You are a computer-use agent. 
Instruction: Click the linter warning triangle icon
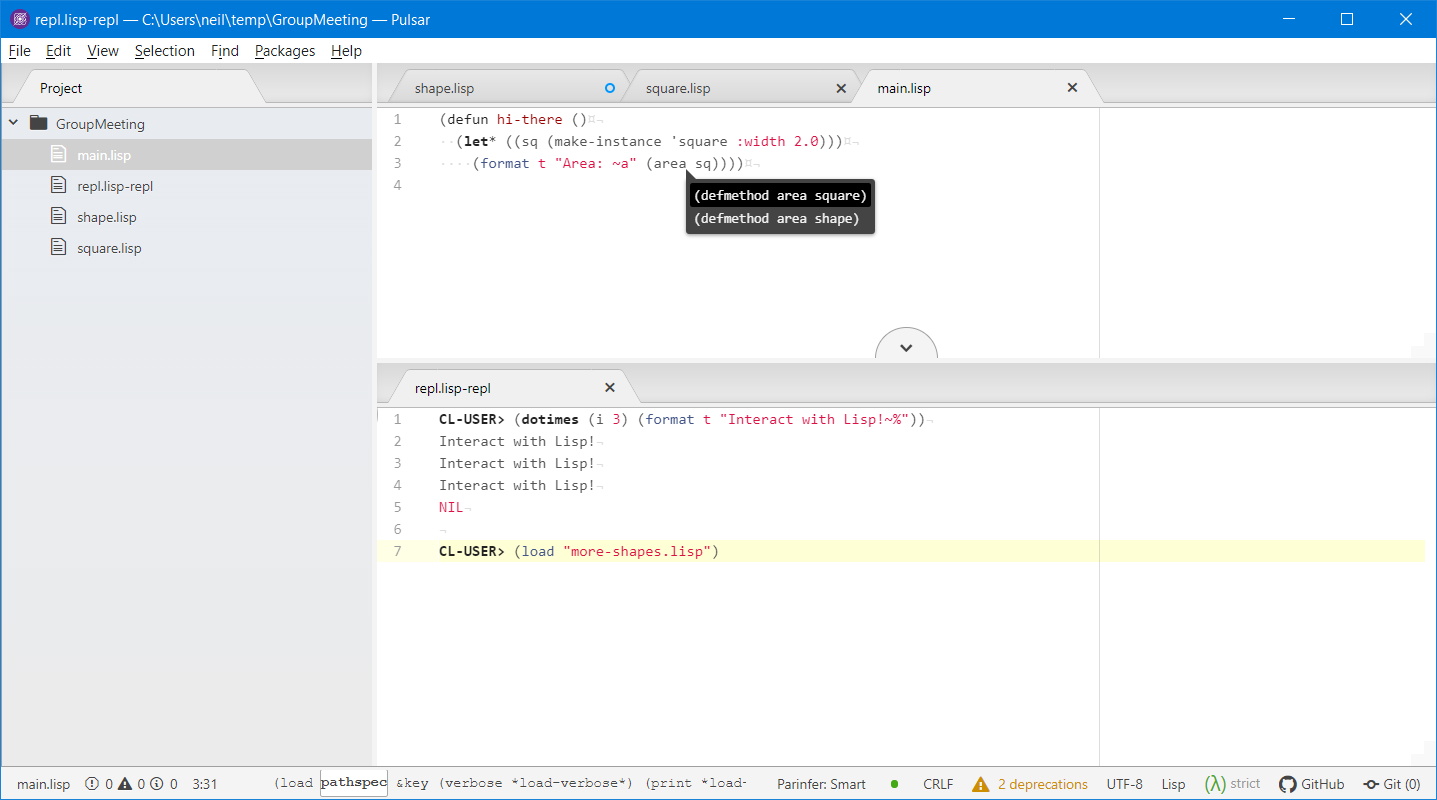(x=125, y=784)
